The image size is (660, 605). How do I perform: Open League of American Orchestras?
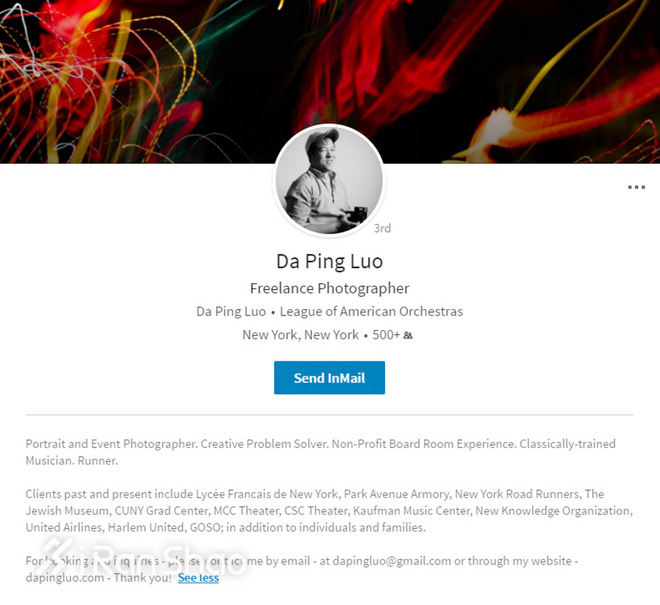371,311
